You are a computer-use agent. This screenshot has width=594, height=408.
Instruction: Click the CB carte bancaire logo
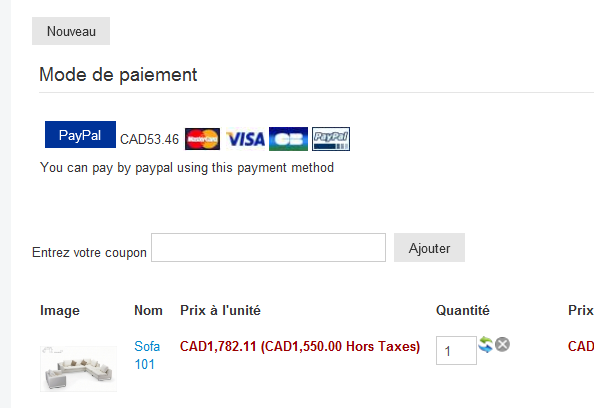[288, 139]
